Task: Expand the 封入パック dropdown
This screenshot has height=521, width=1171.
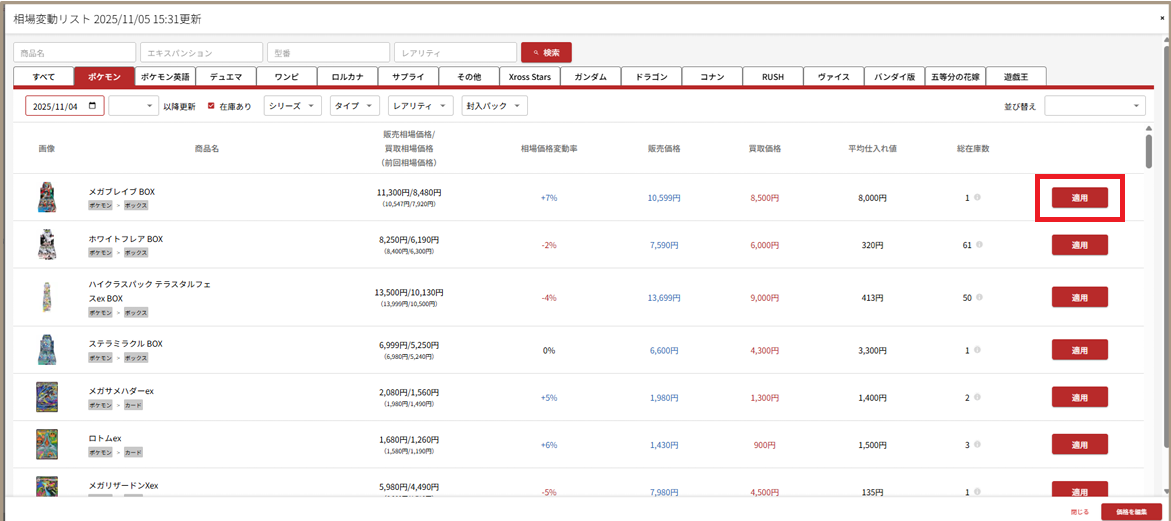Action: 494,106
